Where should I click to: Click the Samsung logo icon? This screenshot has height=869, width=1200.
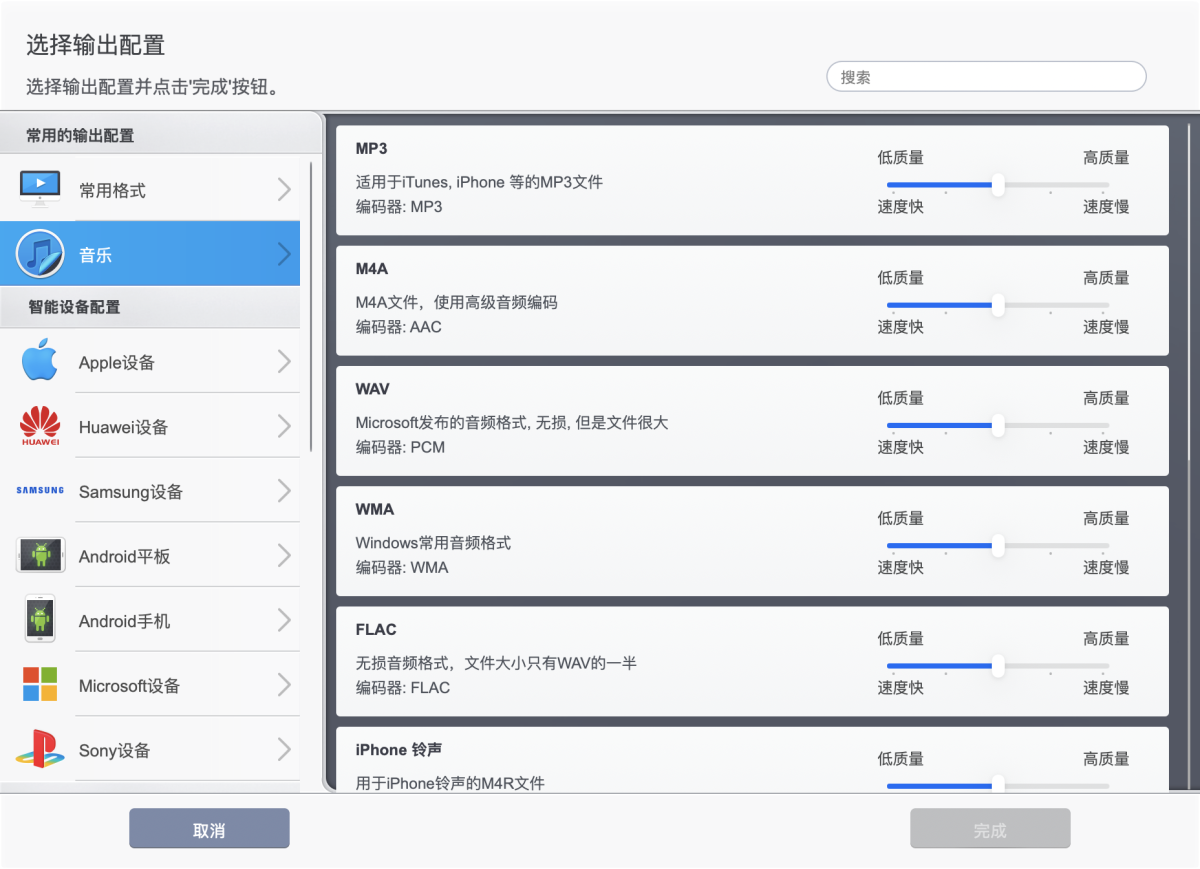point(40,491)
